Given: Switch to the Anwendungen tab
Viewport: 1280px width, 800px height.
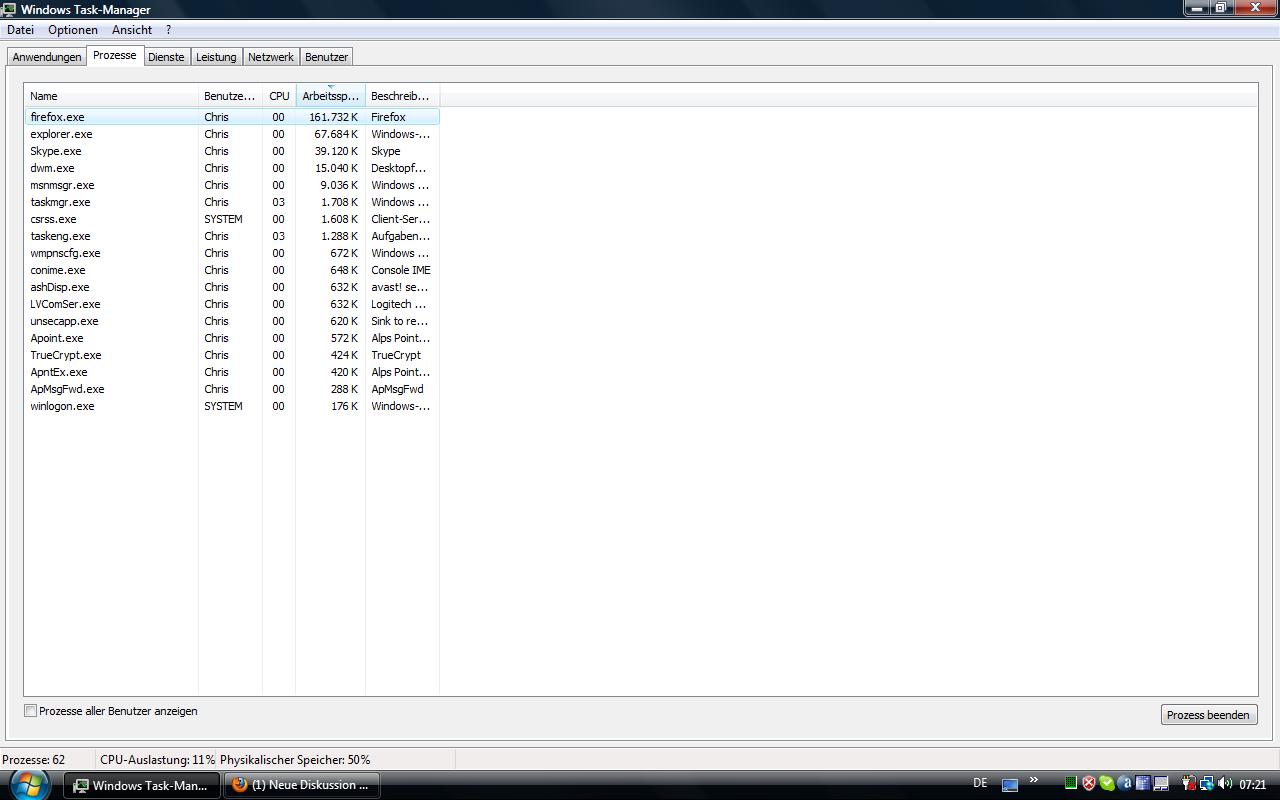Looking at the screenshot, I should [47, 57].
